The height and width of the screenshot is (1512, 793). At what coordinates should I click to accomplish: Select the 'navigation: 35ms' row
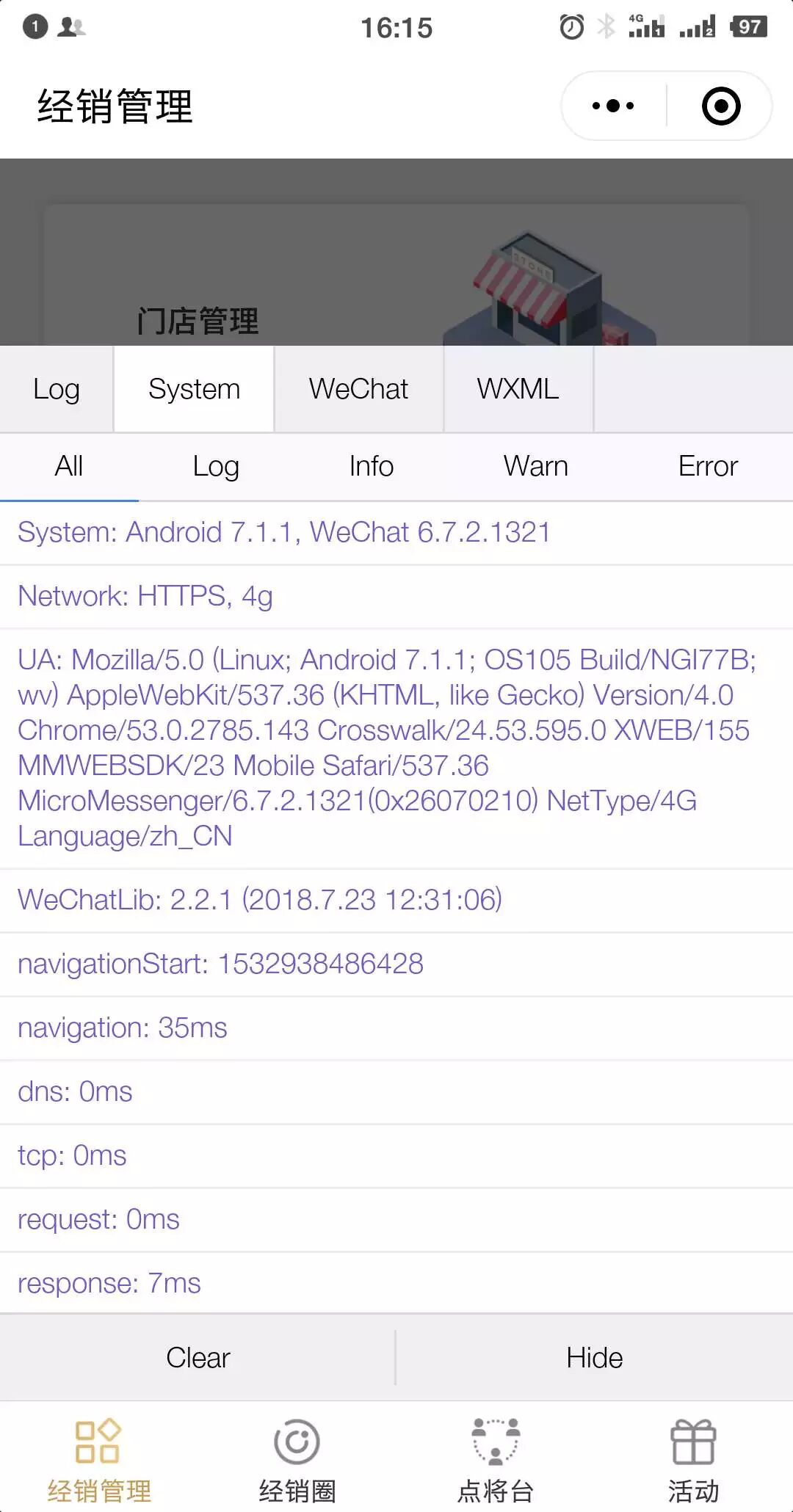pyautogui.click(x=396, y=1028)
